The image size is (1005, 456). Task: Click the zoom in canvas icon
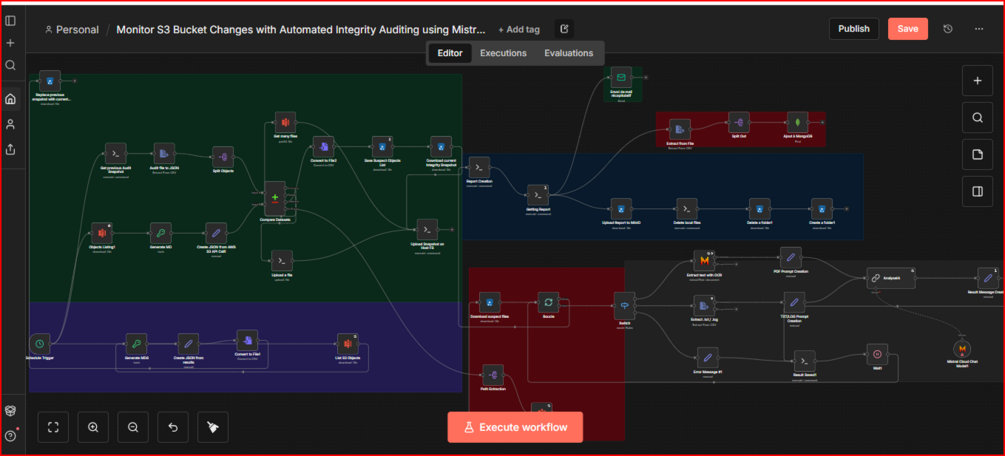click(93, 427)
